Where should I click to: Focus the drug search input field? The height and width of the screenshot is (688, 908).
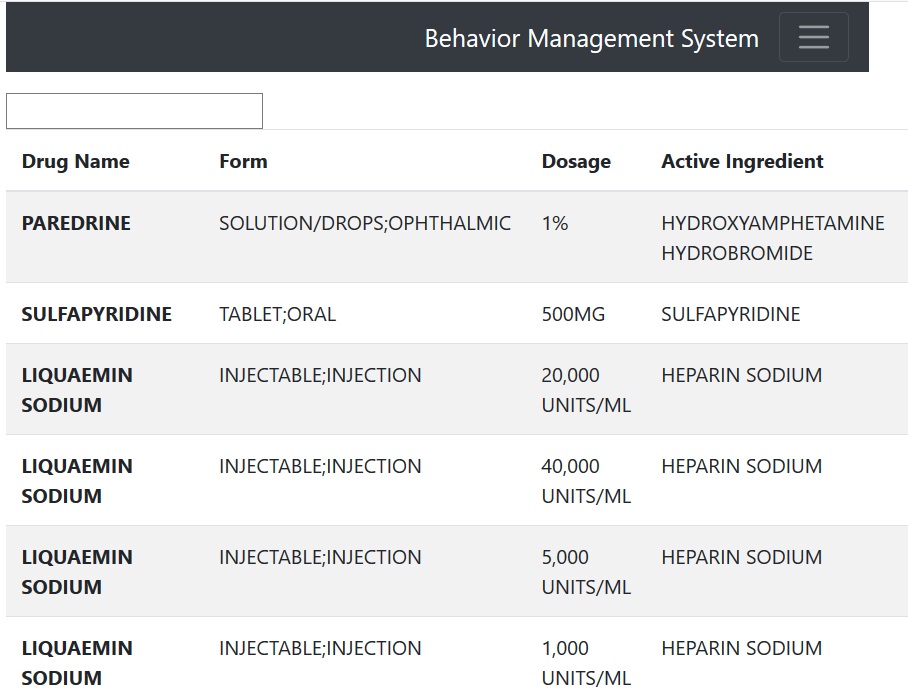point(134,111)
